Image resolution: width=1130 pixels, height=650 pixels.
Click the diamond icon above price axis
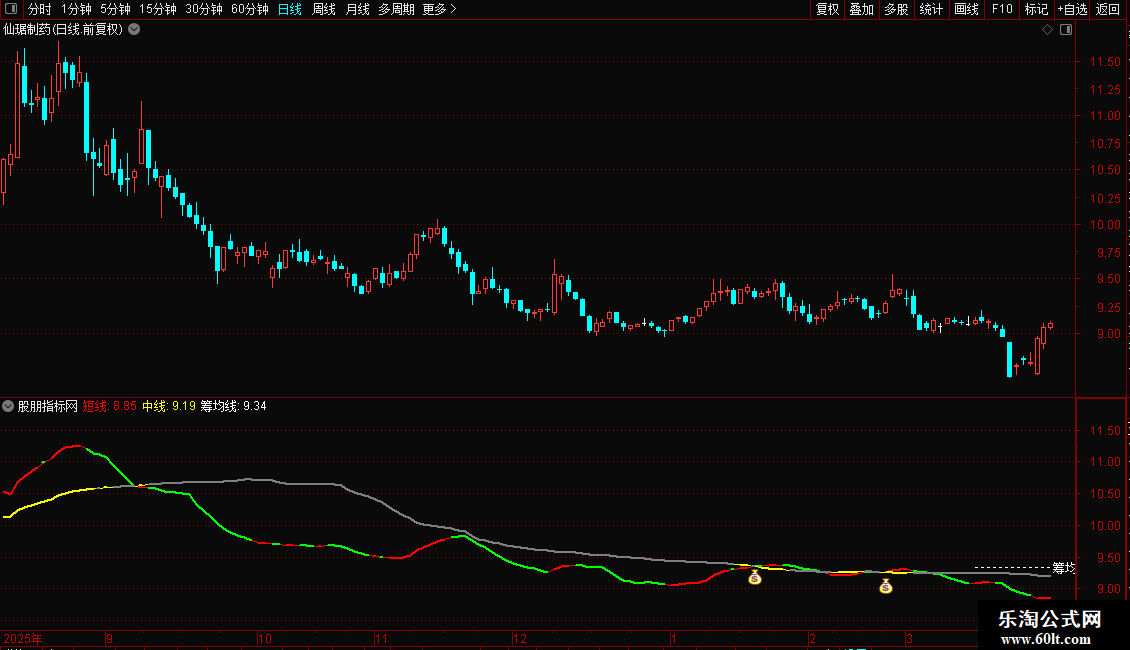1048,30
